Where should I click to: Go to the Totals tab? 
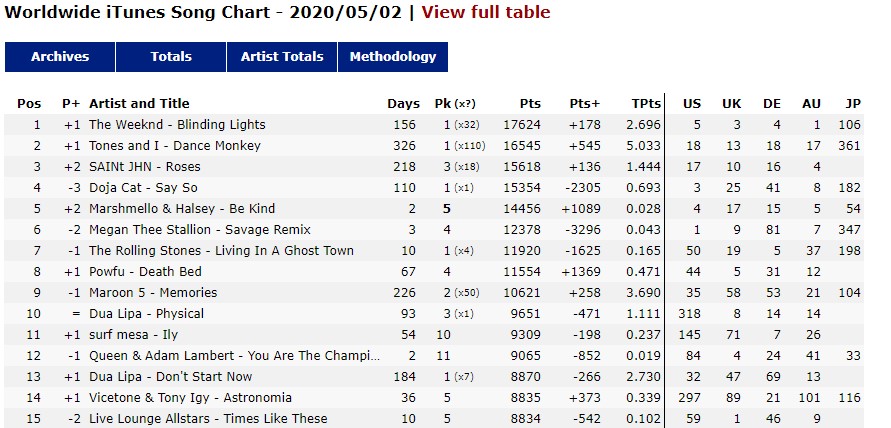tap(171, 57)
